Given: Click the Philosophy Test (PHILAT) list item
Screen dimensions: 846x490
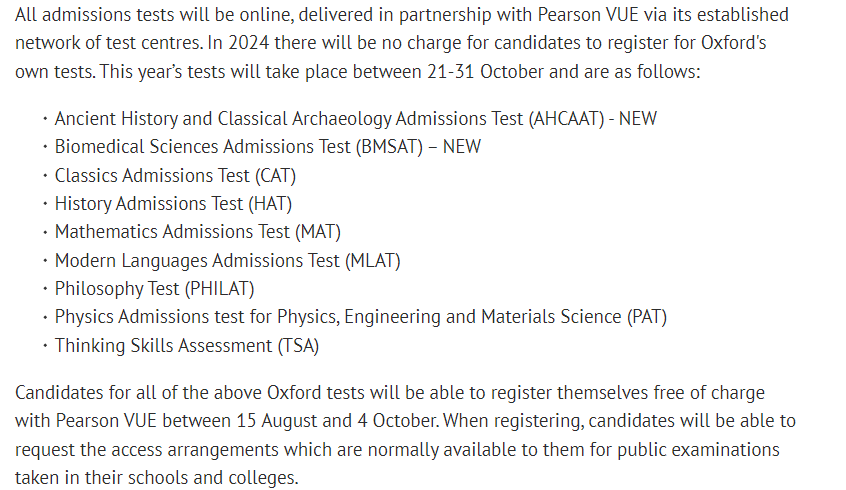Looking at the screenshot, I should 154,289.
